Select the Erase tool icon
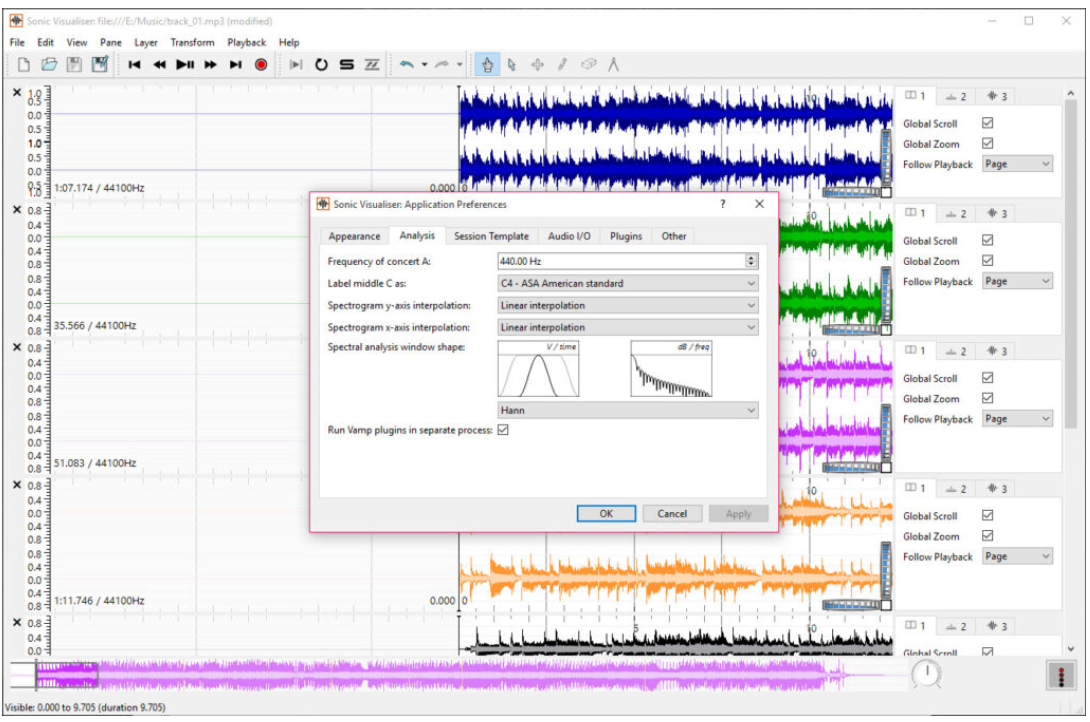 (588, 65)
